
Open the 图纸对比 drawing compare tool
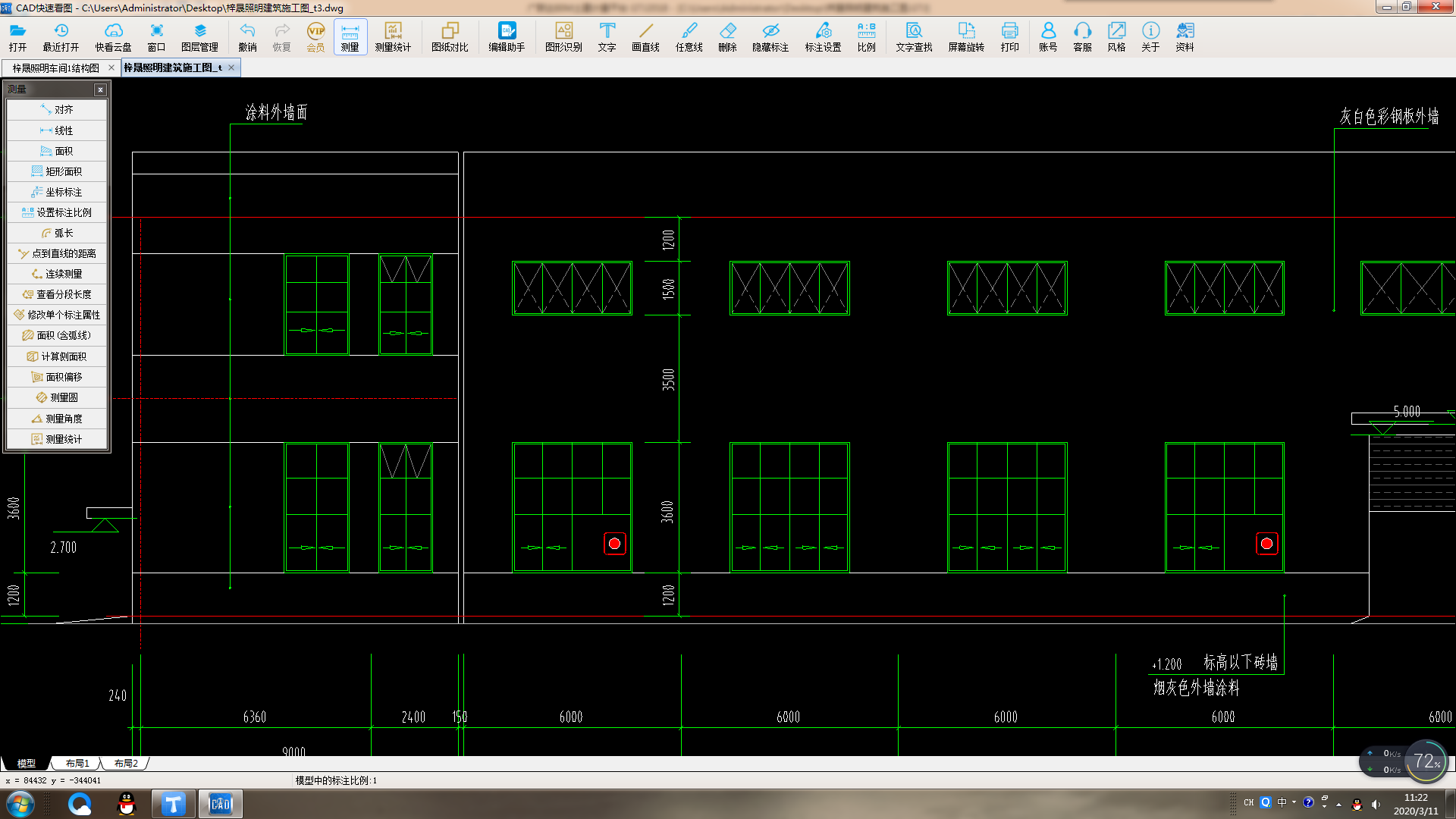450,36
